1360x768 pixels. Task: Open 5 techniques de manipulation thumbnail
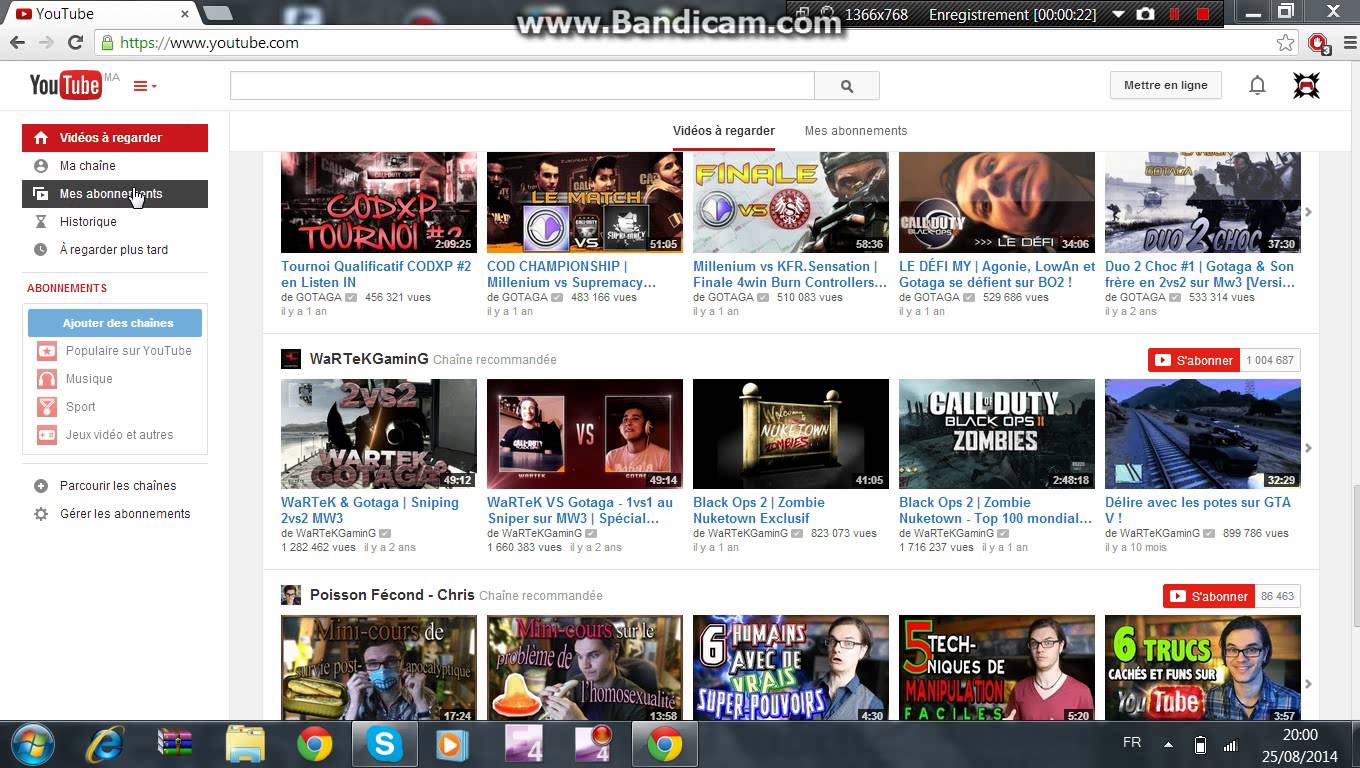coord(997,668)
